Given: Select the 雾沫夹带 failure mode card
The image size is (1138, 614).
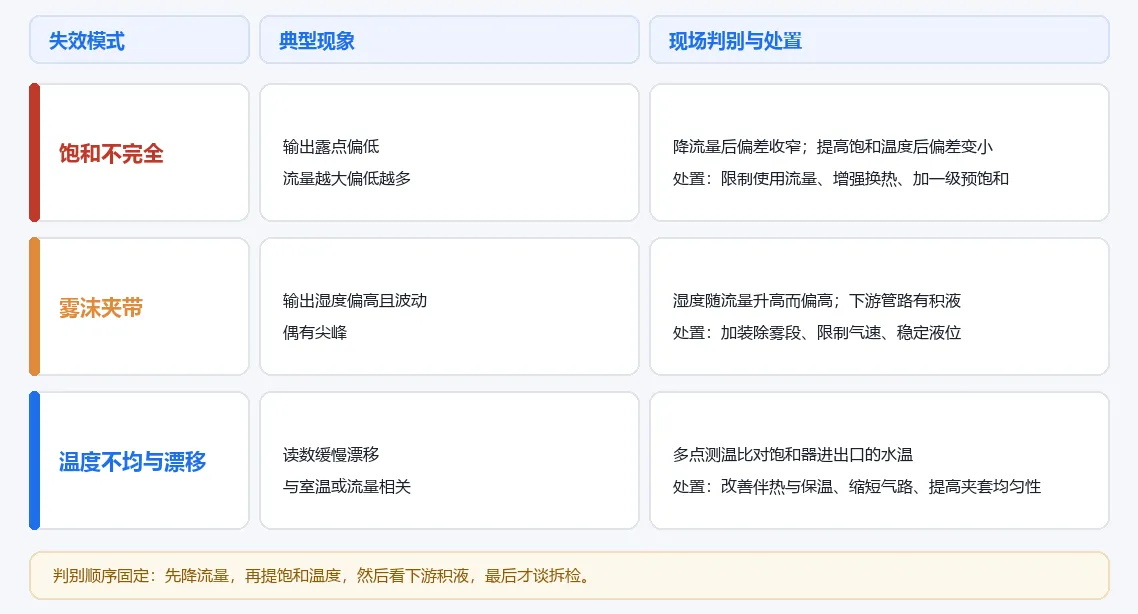Looking at the screenshot, I should point(139,306).
